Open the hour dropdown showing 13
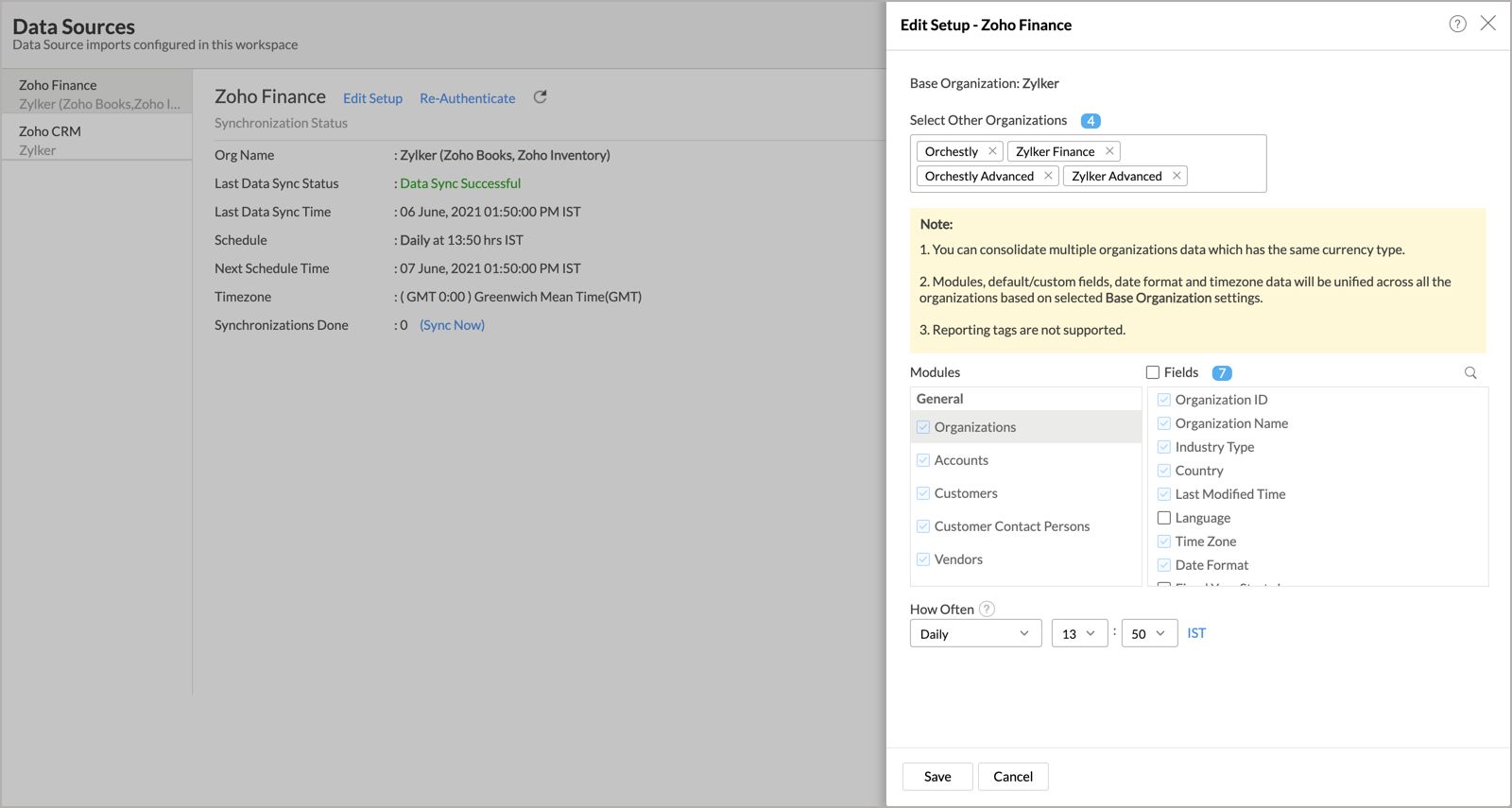This screenshot has width=1512, height=808. click(1079, 633)
